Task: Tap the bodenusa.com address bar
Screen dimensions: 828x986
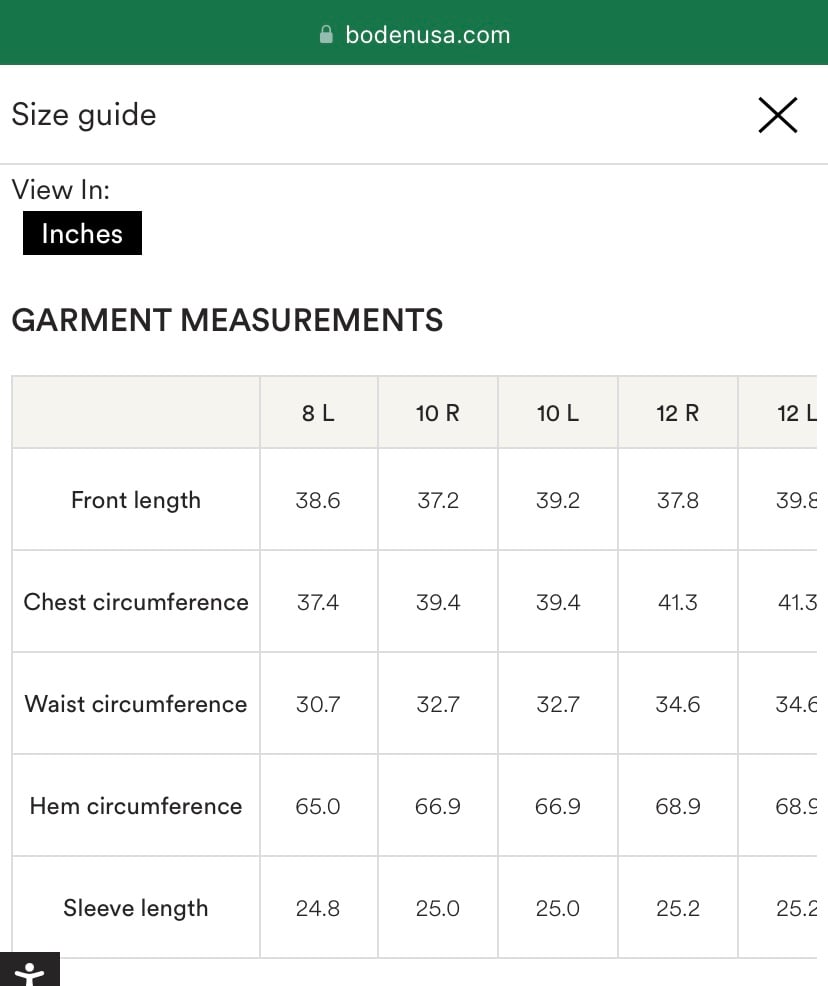Action: click(415, 35)
